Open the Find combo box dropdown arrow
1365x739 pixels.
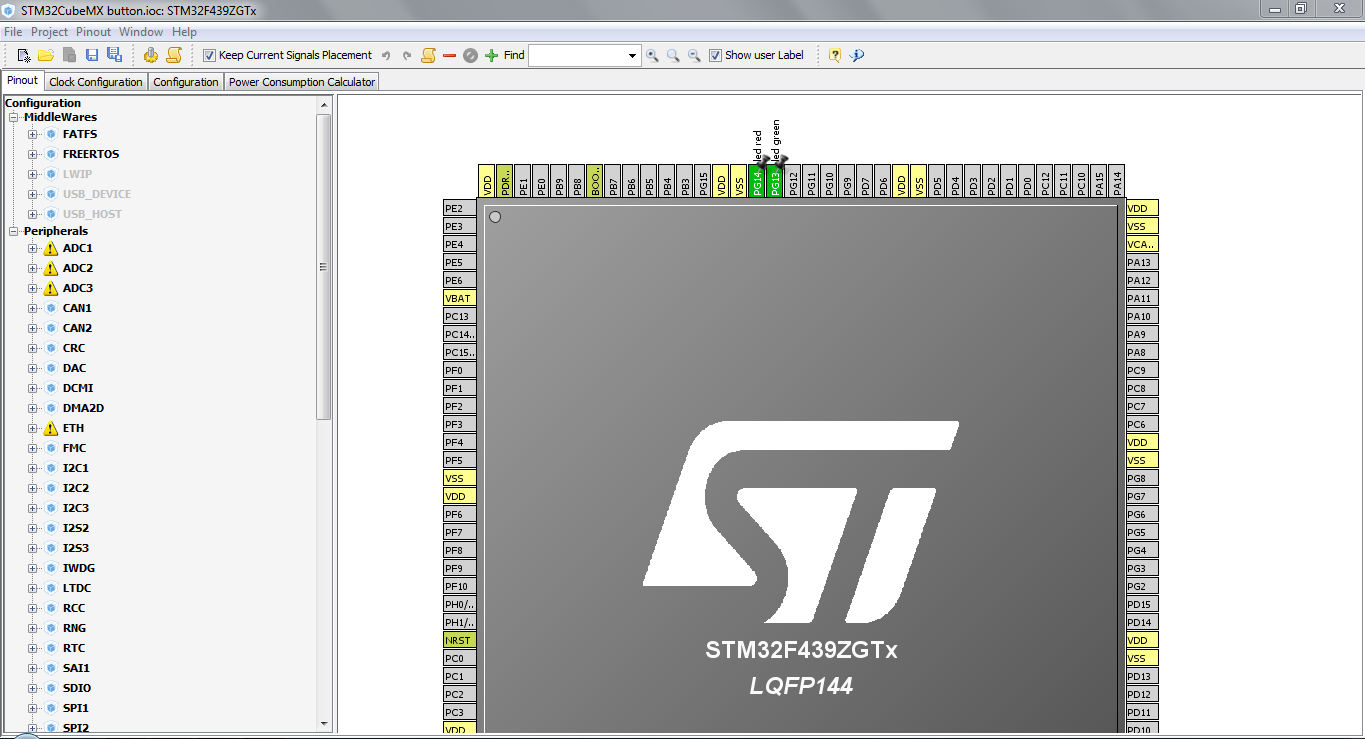click(632, 55)
